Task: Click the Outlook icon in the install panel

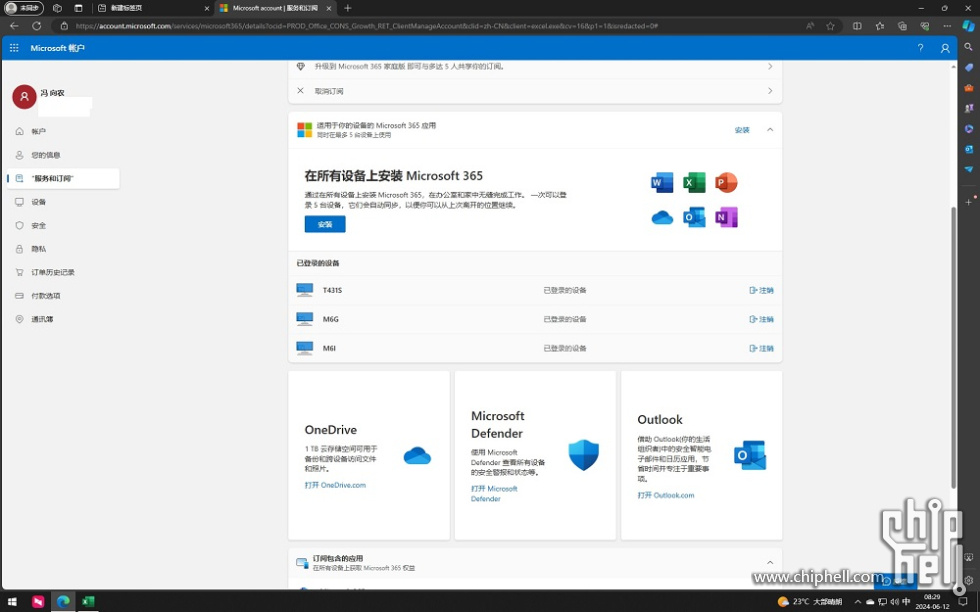Action: pyautogui.click(x=694, y=218)
